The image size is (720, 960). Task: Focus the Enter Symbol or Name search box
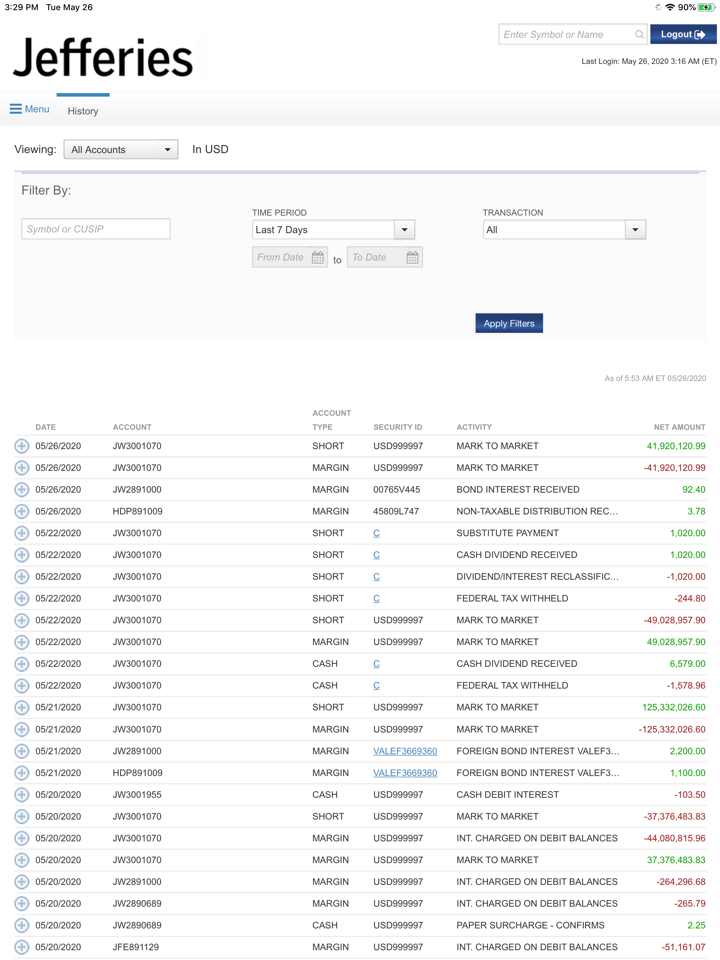(x=565, y=35)
